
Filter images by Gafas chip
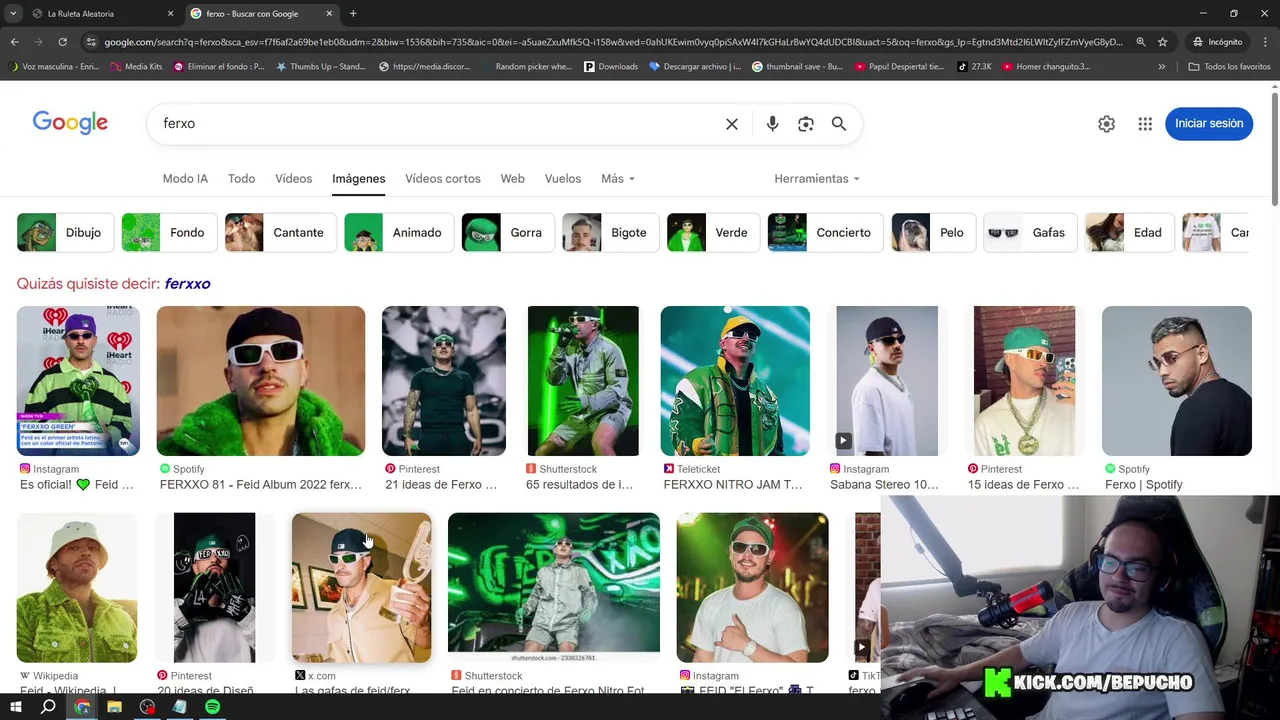tap(1030, 233)
